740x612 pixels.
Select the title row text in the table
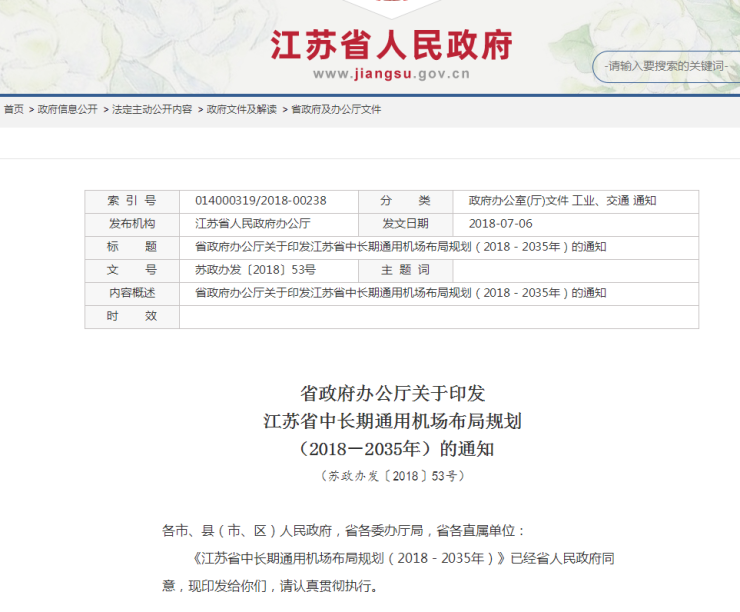(x=401, y=247)
